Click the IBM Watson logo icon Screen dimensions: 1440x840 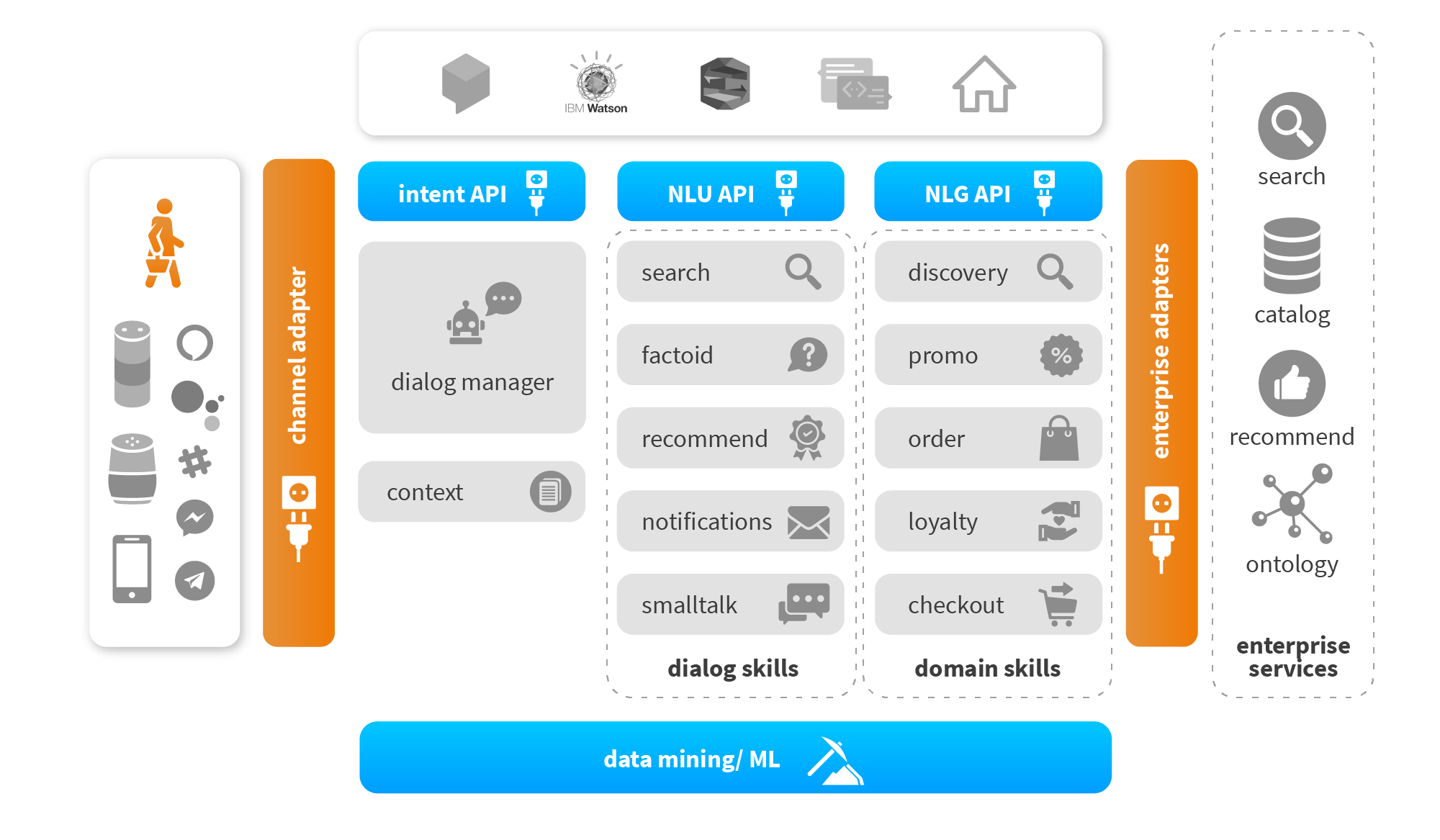pyautogui.click(x=590, y=90)
